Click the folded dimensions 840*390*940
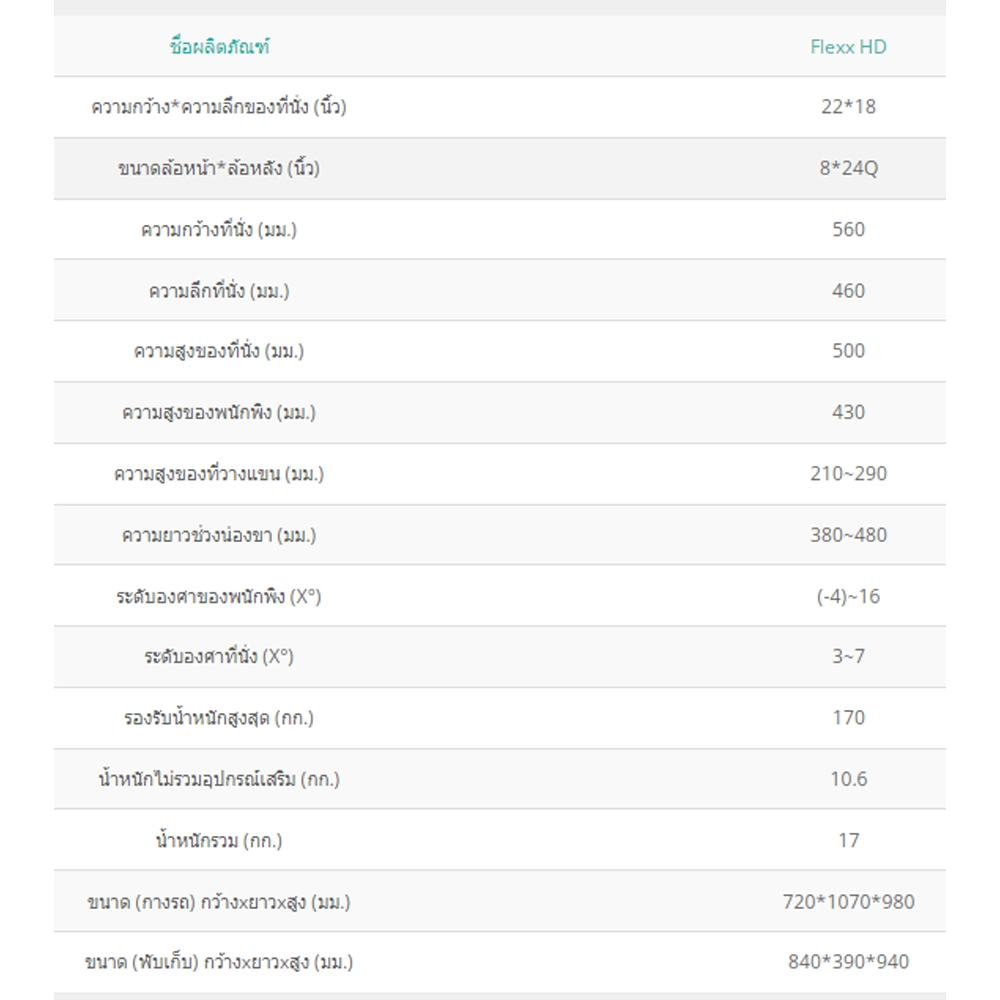This screenshot has height=1000, width=1000. pos(848,961)
